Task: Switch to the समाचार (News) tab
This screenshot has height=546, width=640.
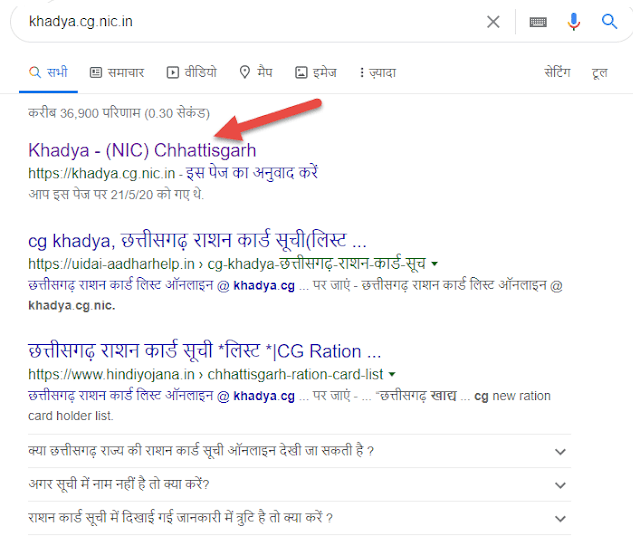Action: pyautogui.click(x=118, y=73)
